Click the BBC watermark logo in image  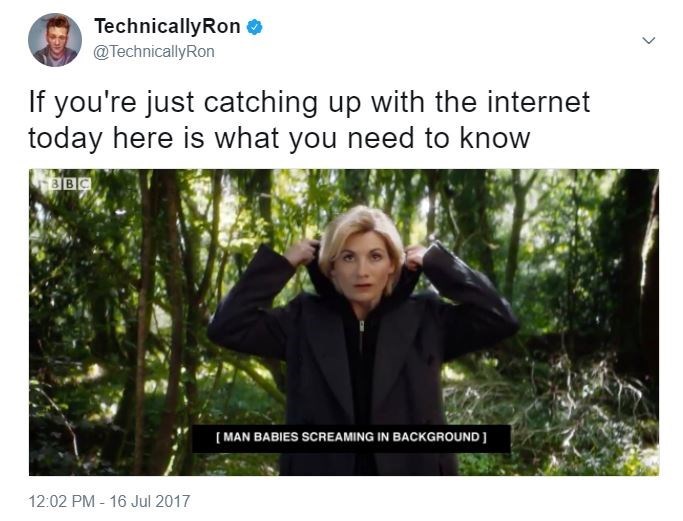tap(71, 184)
